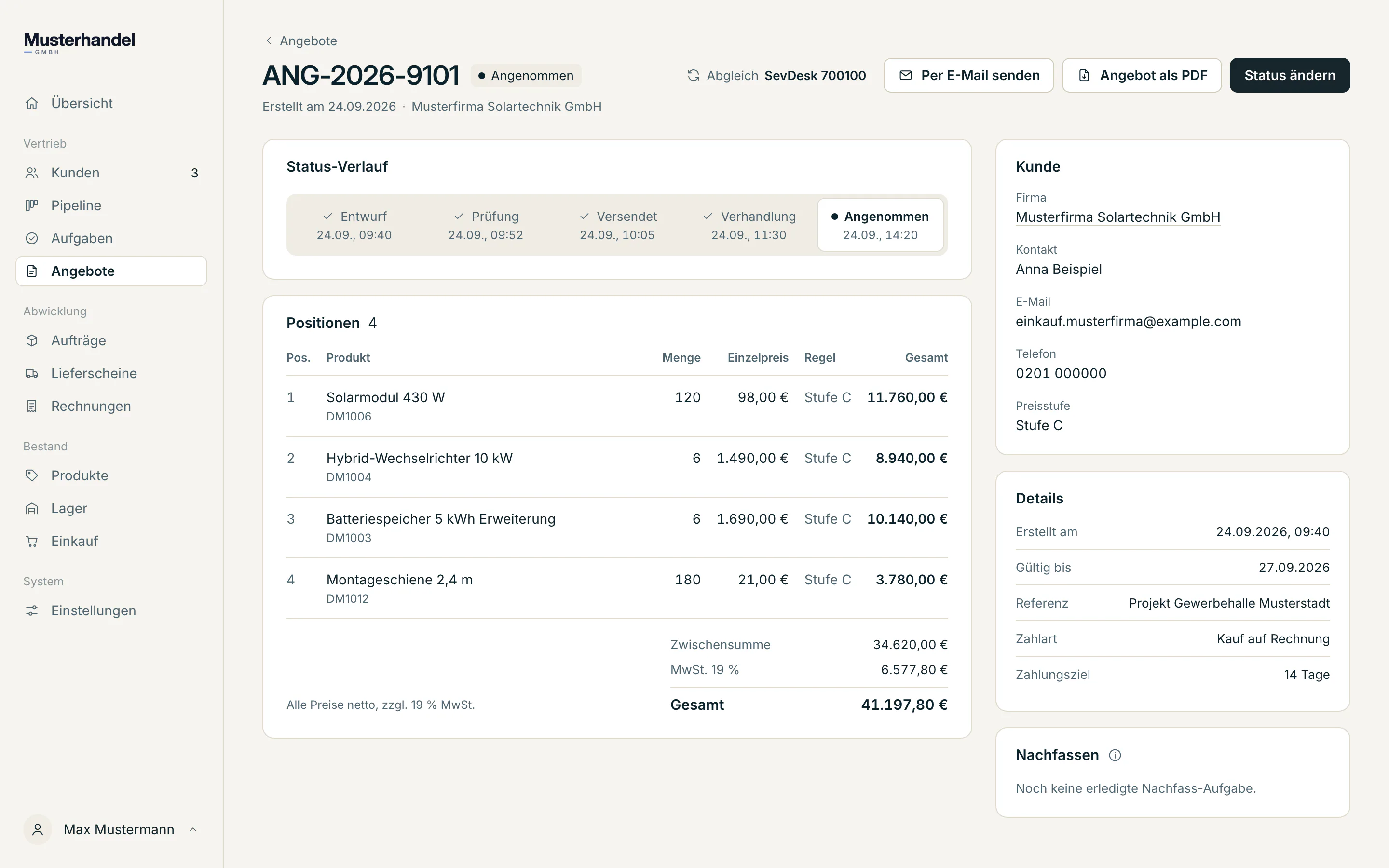Click the Kunden people icon

(x=32, y=173)
